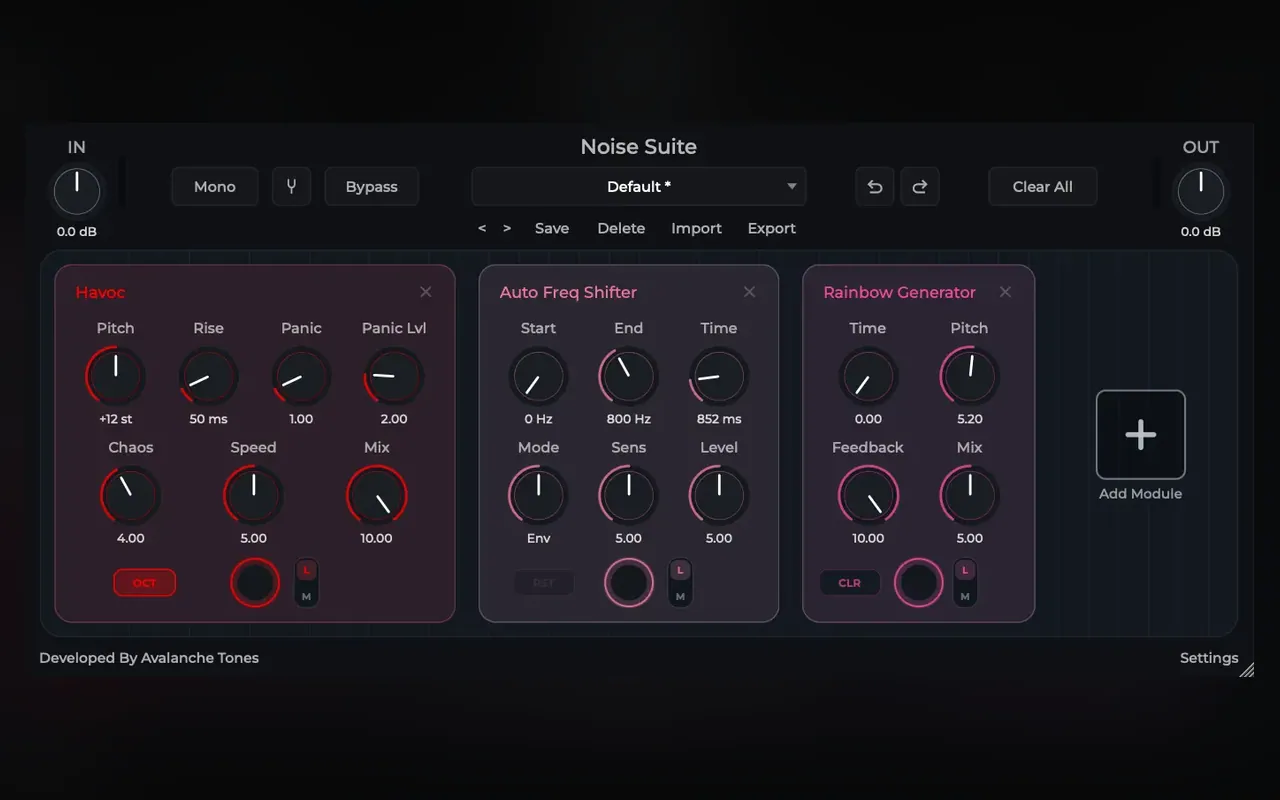
Task: Click the Rainbow Generator round footswitch
Action: coord(919,582)
